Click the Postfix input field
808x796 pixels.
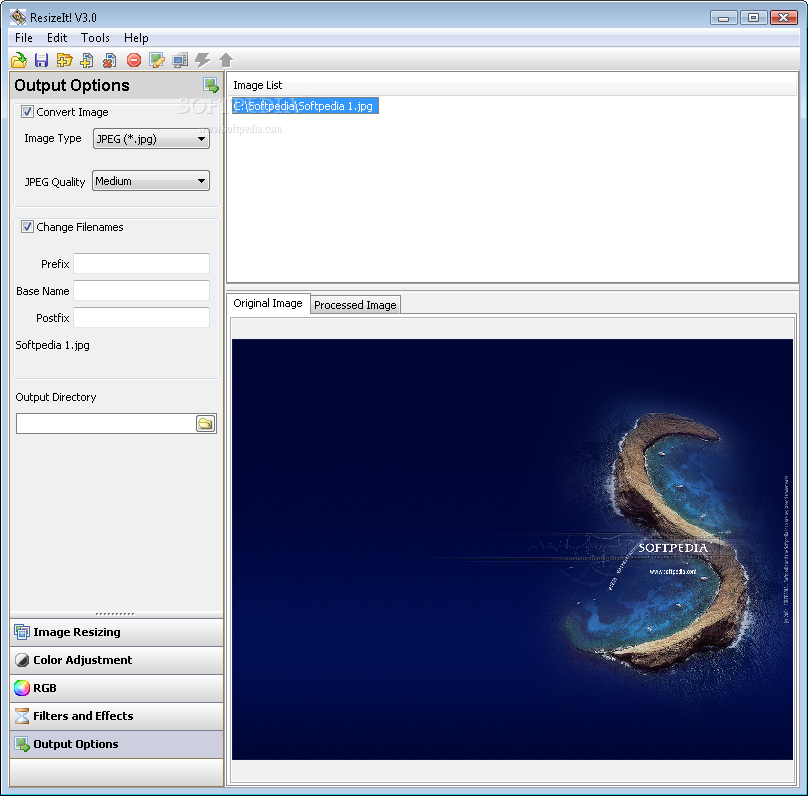tap(141, 317)
